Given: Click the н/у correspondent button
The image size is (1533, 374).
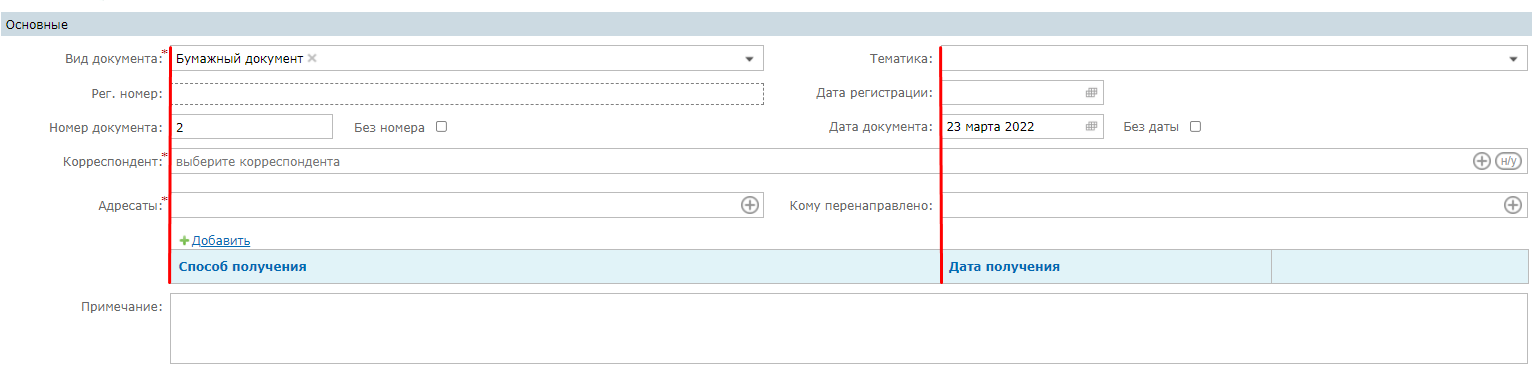Looking at the screenshot, I should tap(1508, 161).
